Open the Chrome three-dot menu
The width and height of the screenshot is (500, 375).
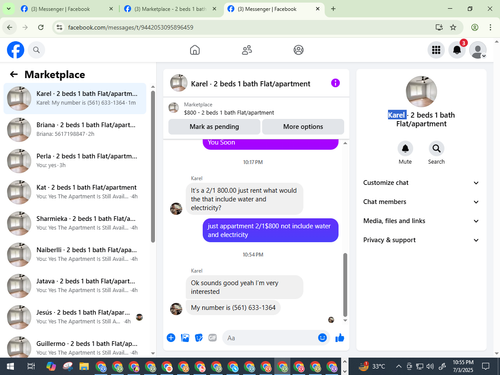[490, 27]
